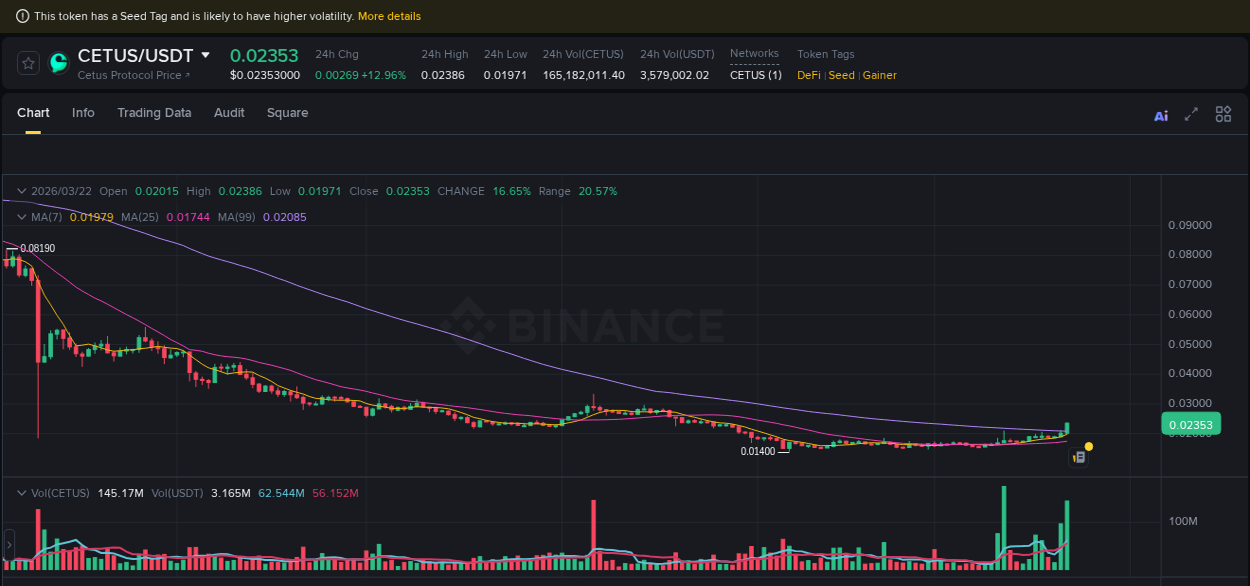Screen dimensions: 1250x586
Task: Expand the Networks CETUS (1) selector
Action: (755, 74)
